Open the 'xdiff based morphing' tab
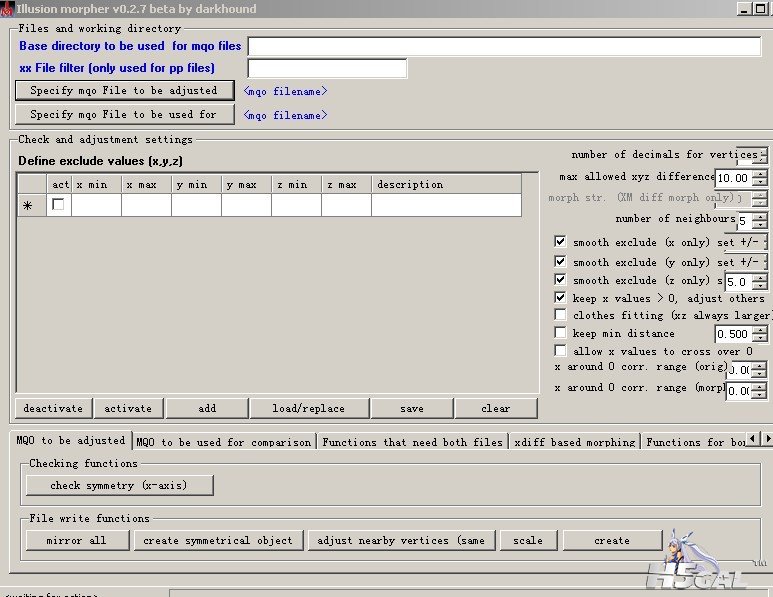773x597 pixels. (575, 441)
